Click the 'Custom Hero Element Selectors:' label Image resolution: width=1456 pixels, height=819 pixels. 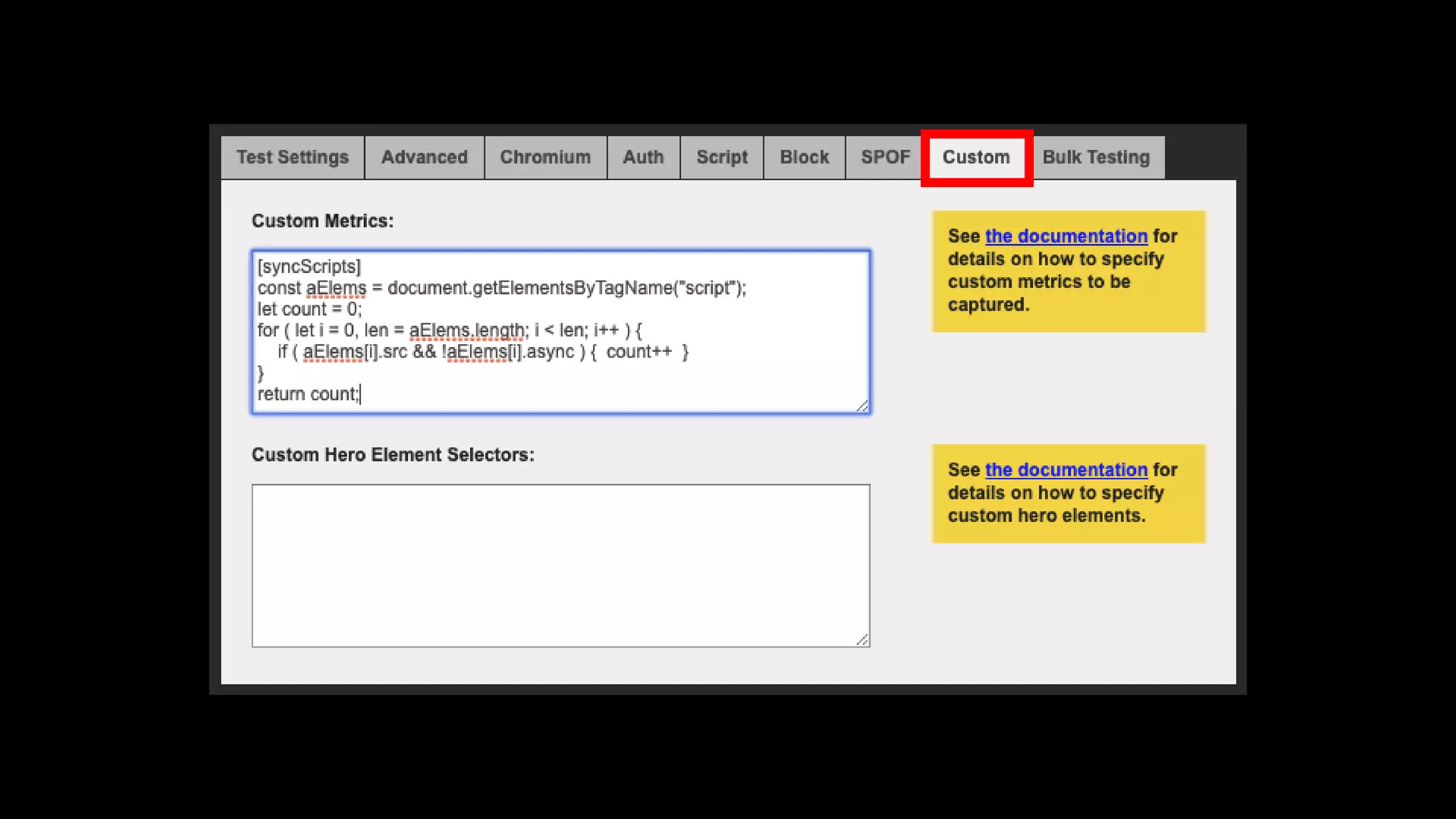pyautogui.click(x=392, y=455)
